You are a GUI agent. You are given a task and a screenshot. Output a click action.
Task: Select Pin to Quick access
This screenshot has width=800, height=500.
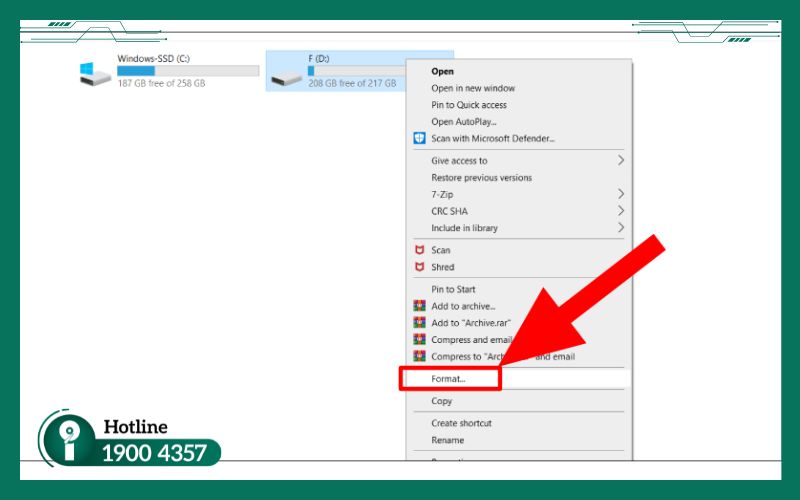coord(469,105)
